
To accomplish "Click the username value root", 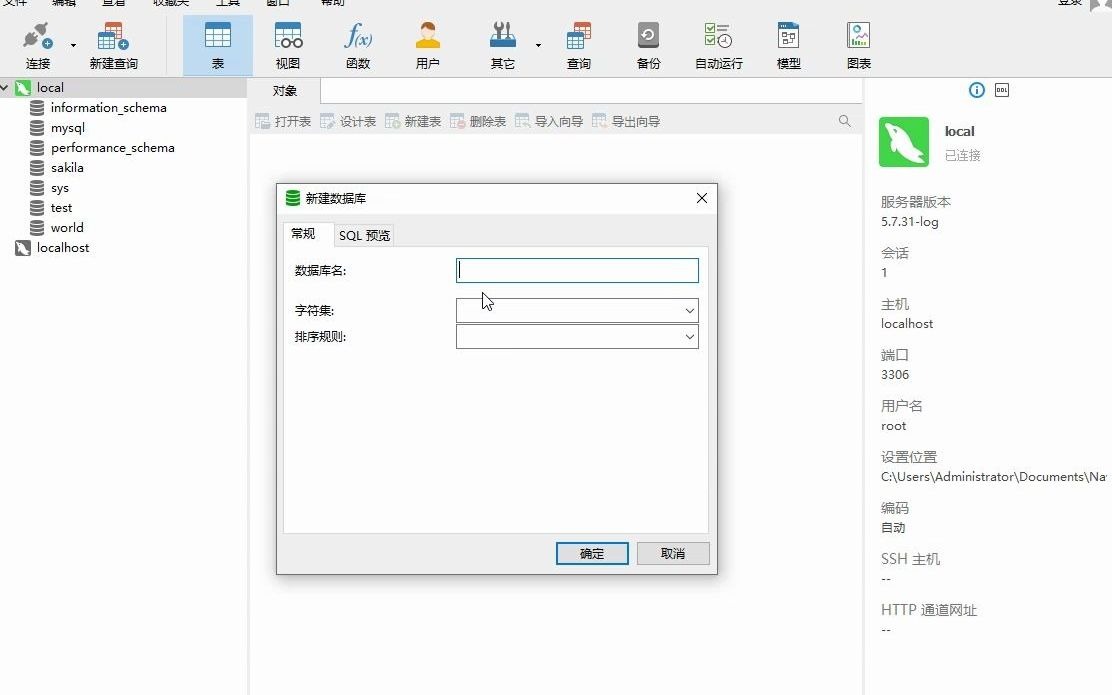I will coord(894,426).
